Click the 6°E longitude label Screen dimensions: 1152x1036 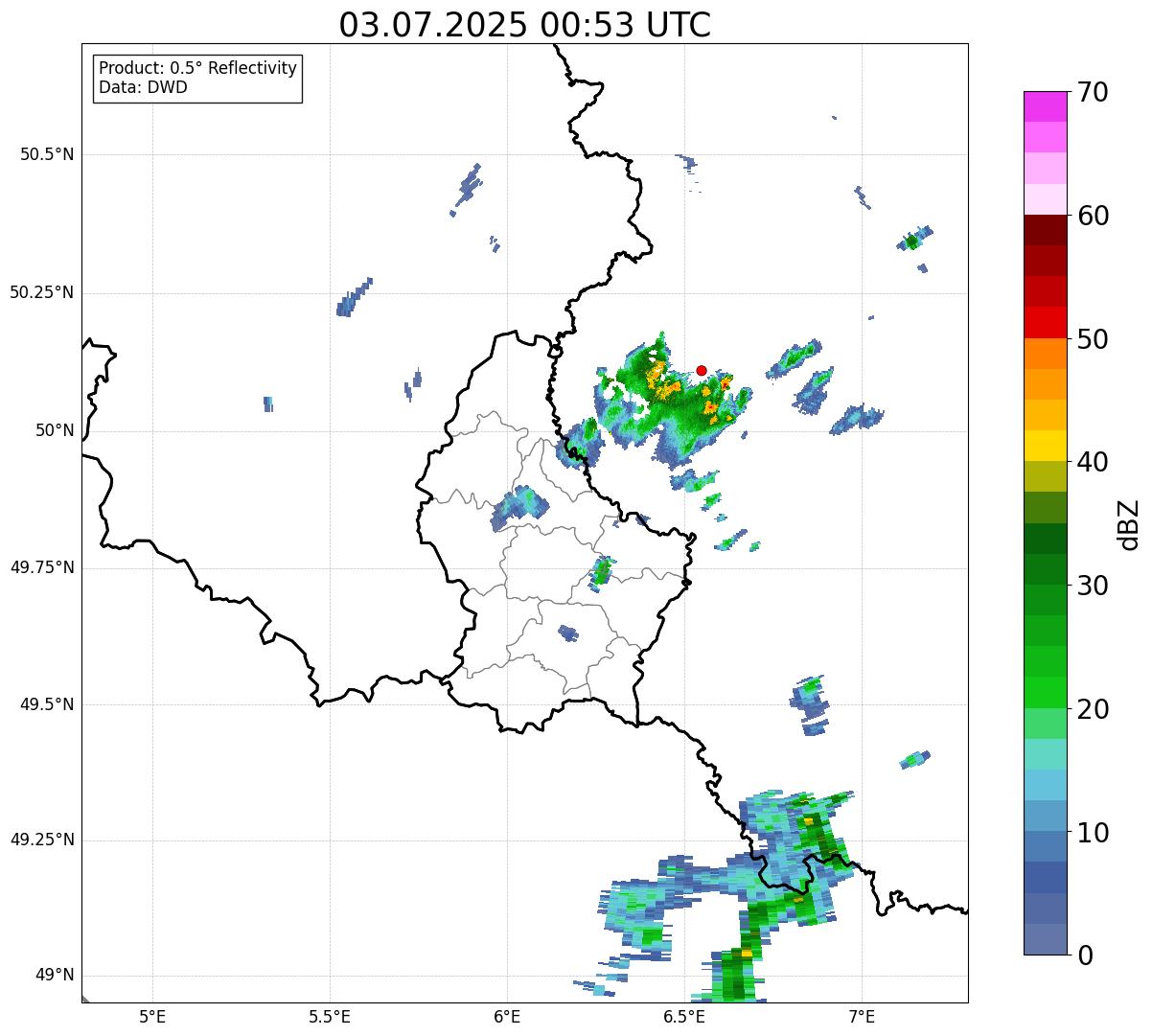pyautogui.click(x=507, y=1016)
